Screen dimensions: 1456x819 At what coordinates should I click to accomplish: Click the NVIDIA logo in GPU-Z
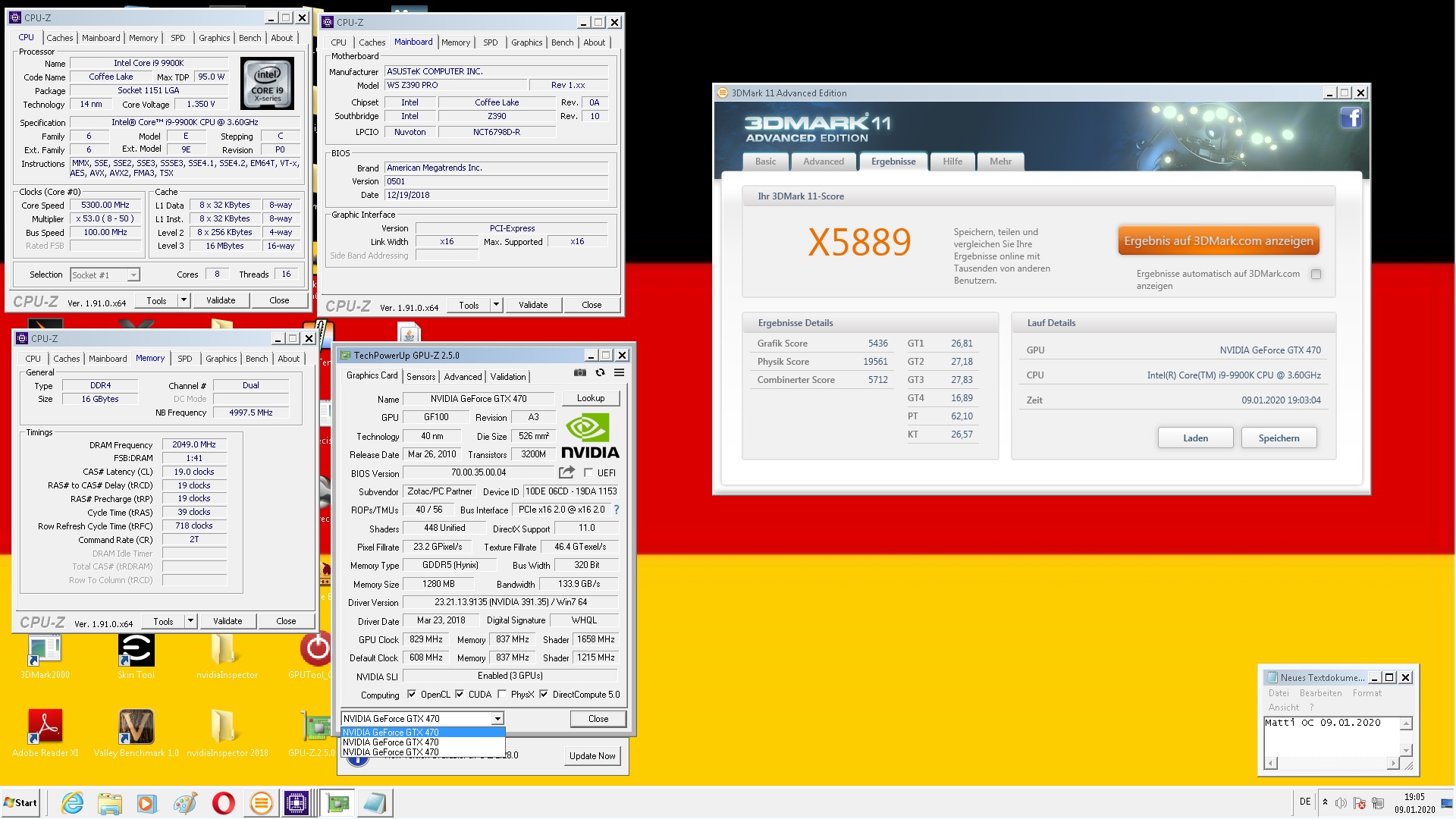tap(590, 436)
